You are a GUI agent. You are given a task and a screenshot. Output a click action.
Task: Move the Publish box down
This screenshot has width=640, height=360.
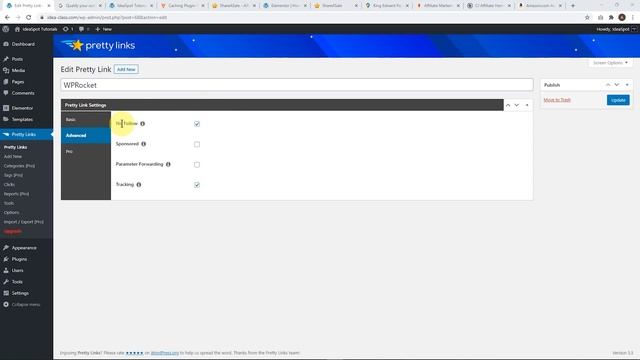point(617,85)
